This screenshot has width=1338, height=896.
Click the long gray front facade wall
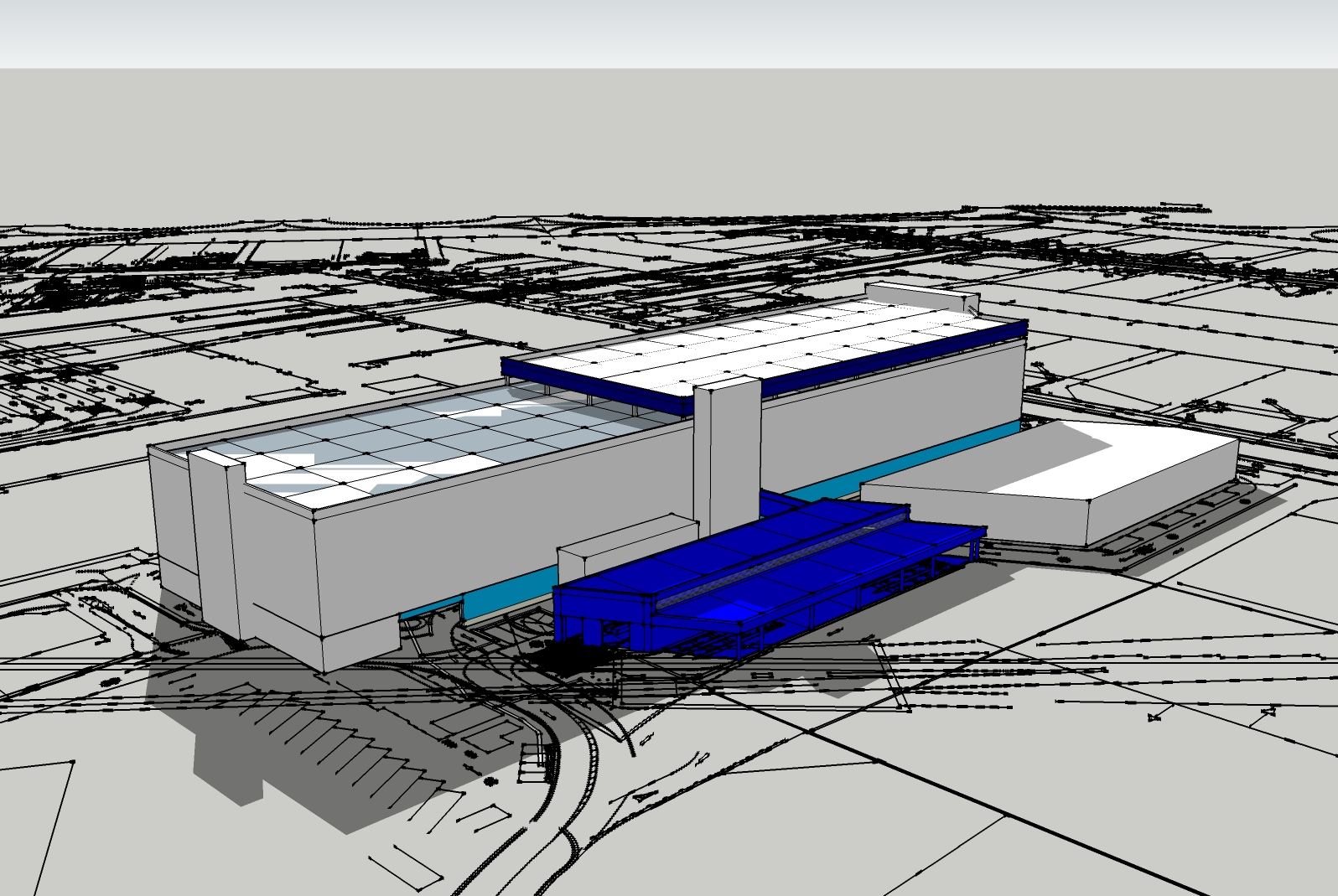pyautogui.click(x=503, y=520)
